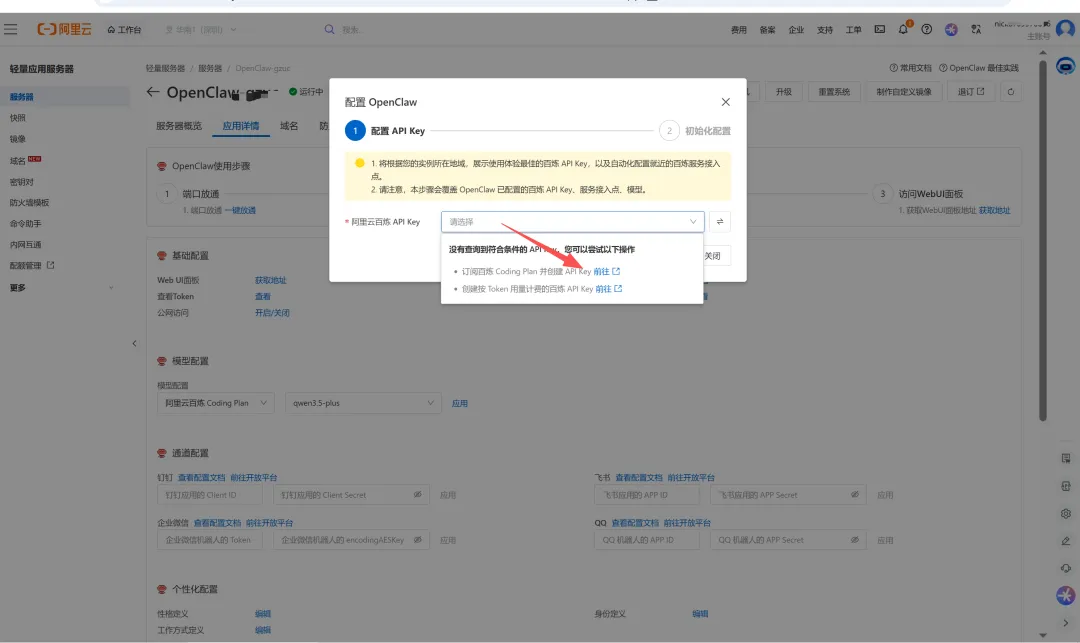Open 配额管理 external link in sidebar
This screenshot has height=643, width=1080.
pyautogui.click(x=32, y=265)
